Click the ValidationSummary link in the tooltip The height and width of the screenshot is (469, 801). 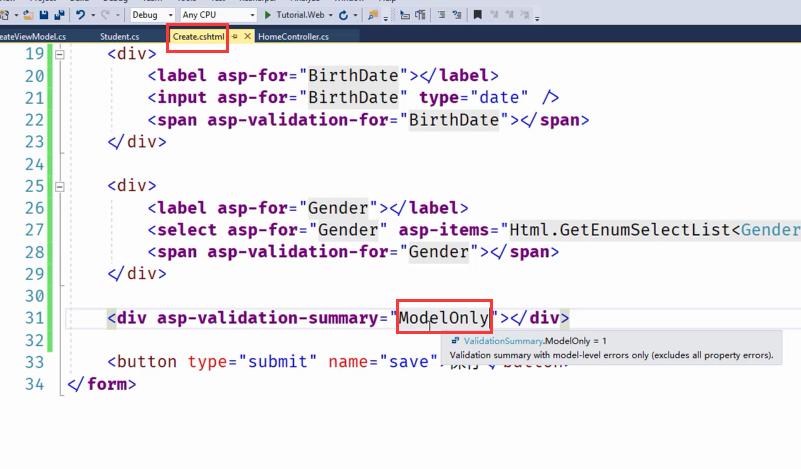pyautogui.click(x=503, y=341)
